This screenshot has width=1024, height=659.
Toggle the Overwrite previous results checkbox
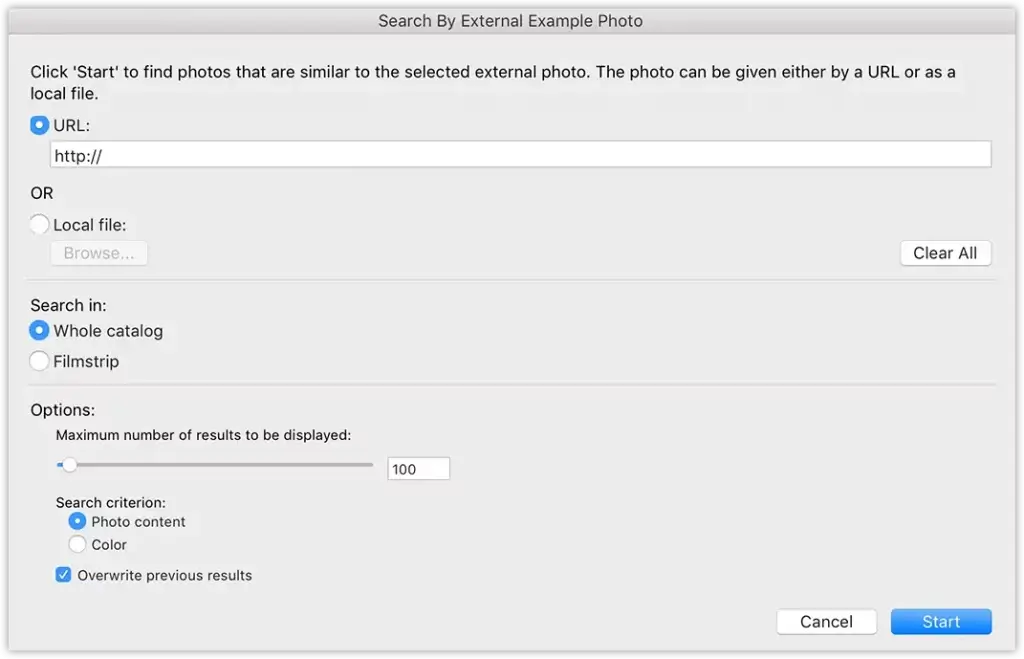63,575
